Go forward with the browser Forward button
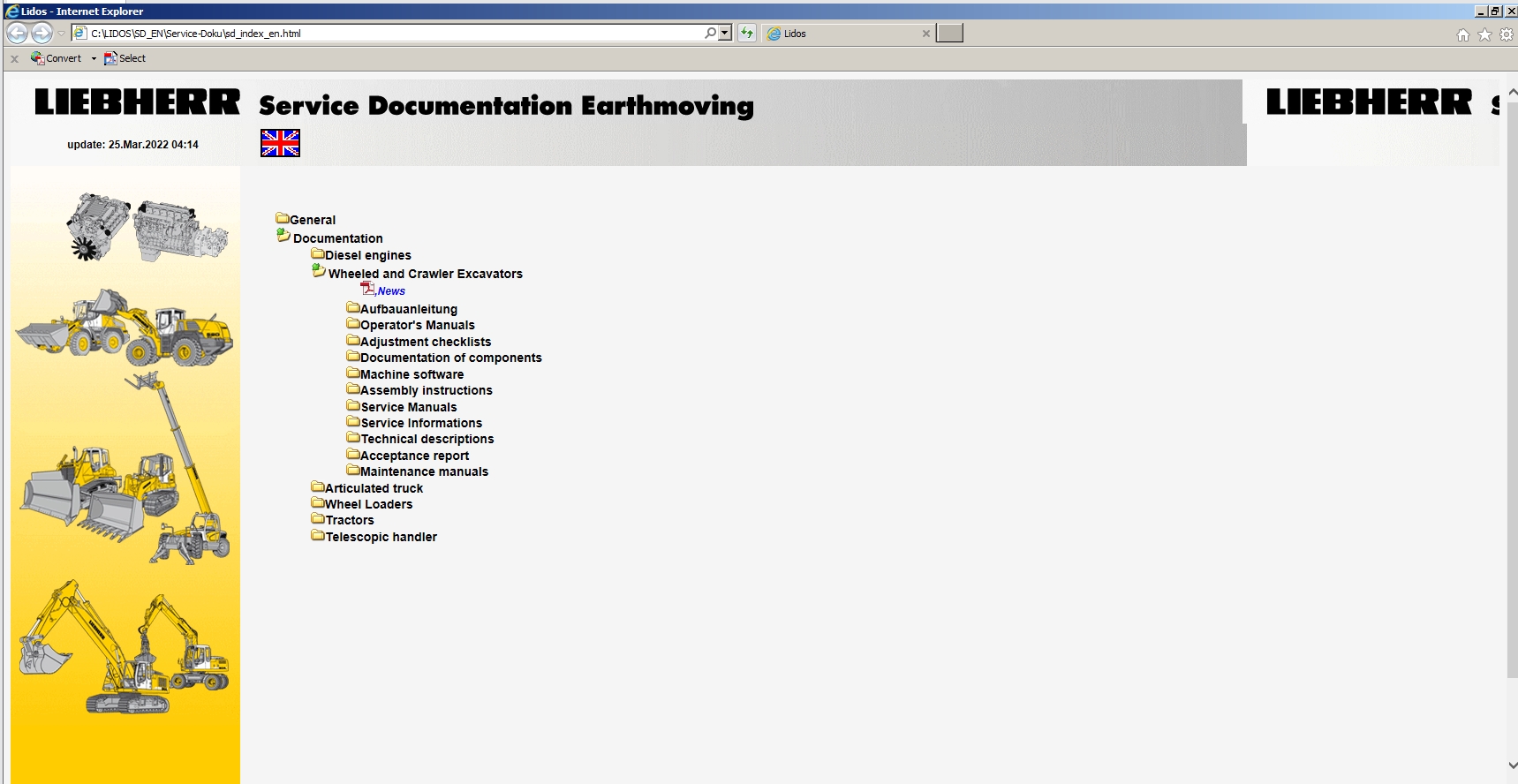The height and width of the screenshot is (784, 1518). point(42,34)
